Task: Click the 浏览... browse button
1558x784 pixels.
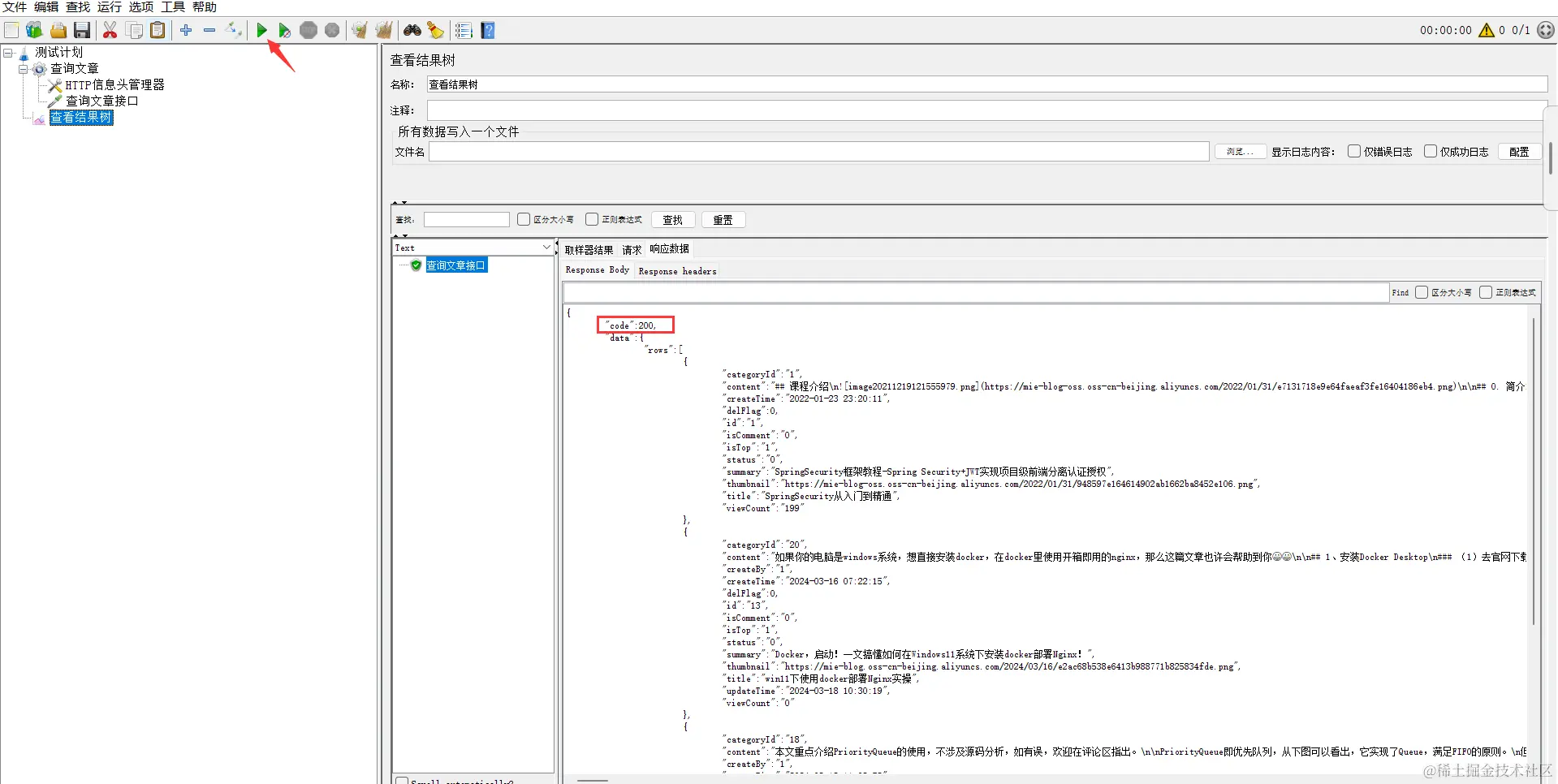Action: pos(1240,152)
